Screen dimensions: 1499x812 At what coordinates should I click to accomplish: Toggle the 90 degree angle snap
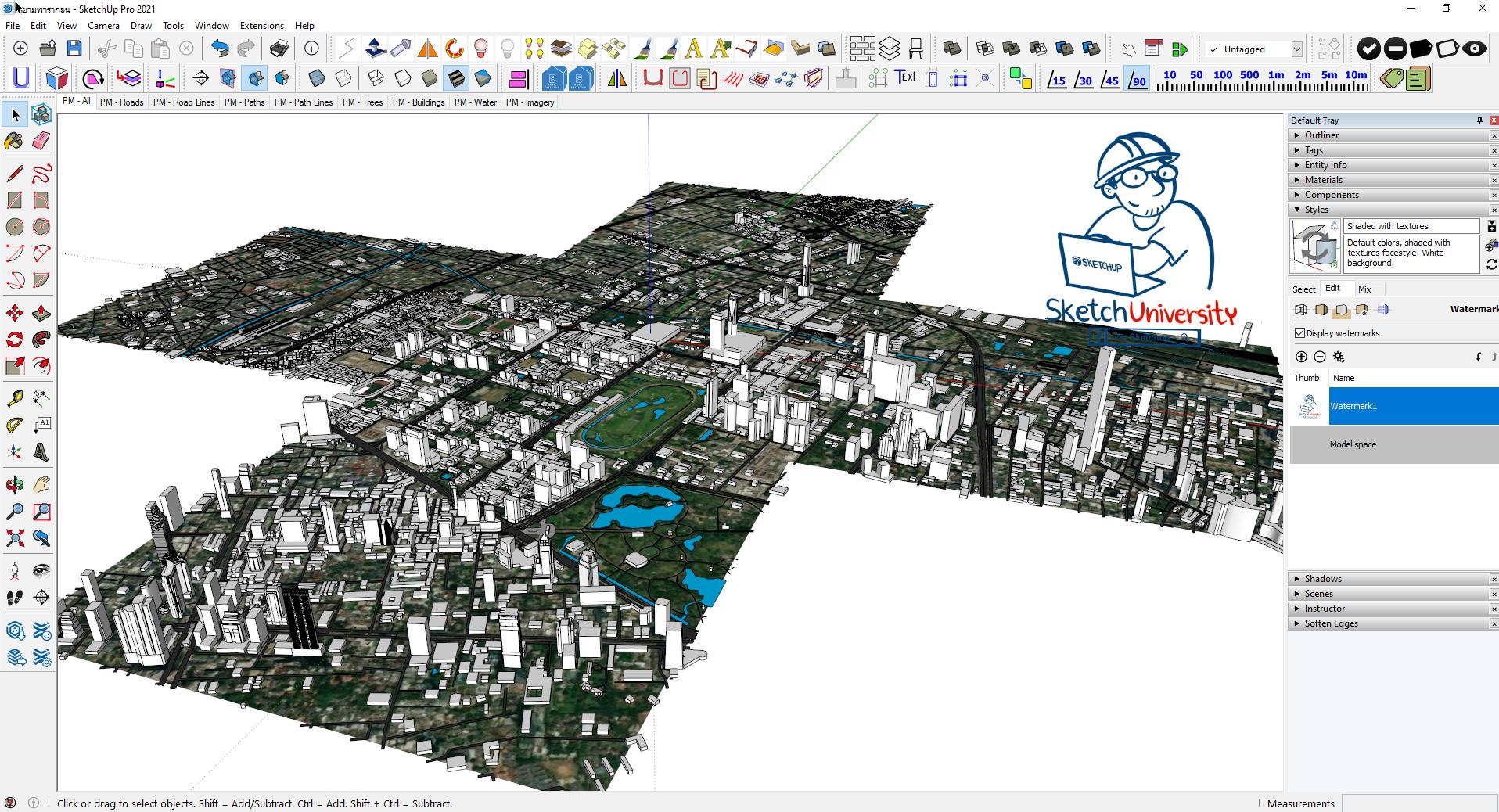(1137, 79)
